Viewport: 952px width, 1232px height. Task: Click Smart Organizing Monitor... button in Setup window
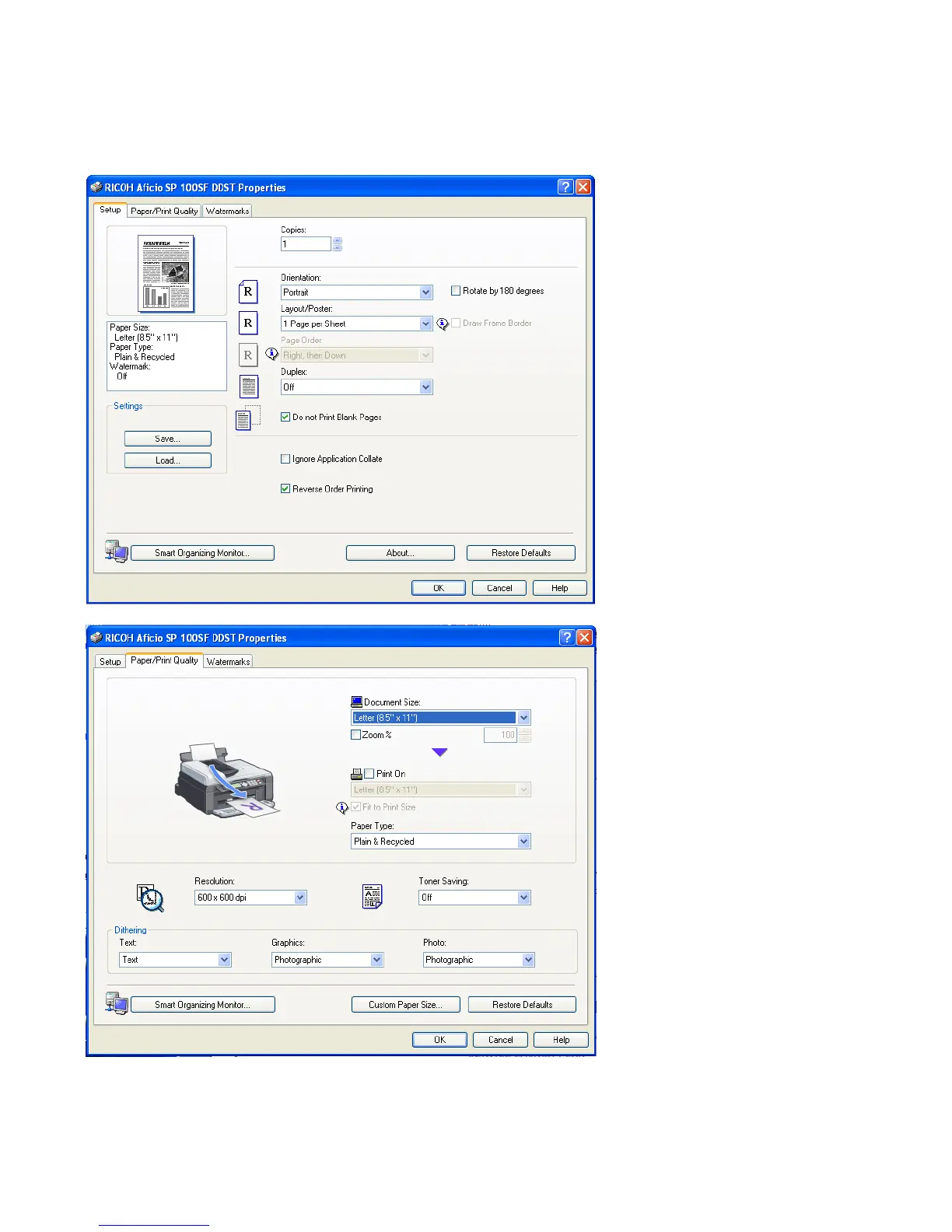click(202, 553)
